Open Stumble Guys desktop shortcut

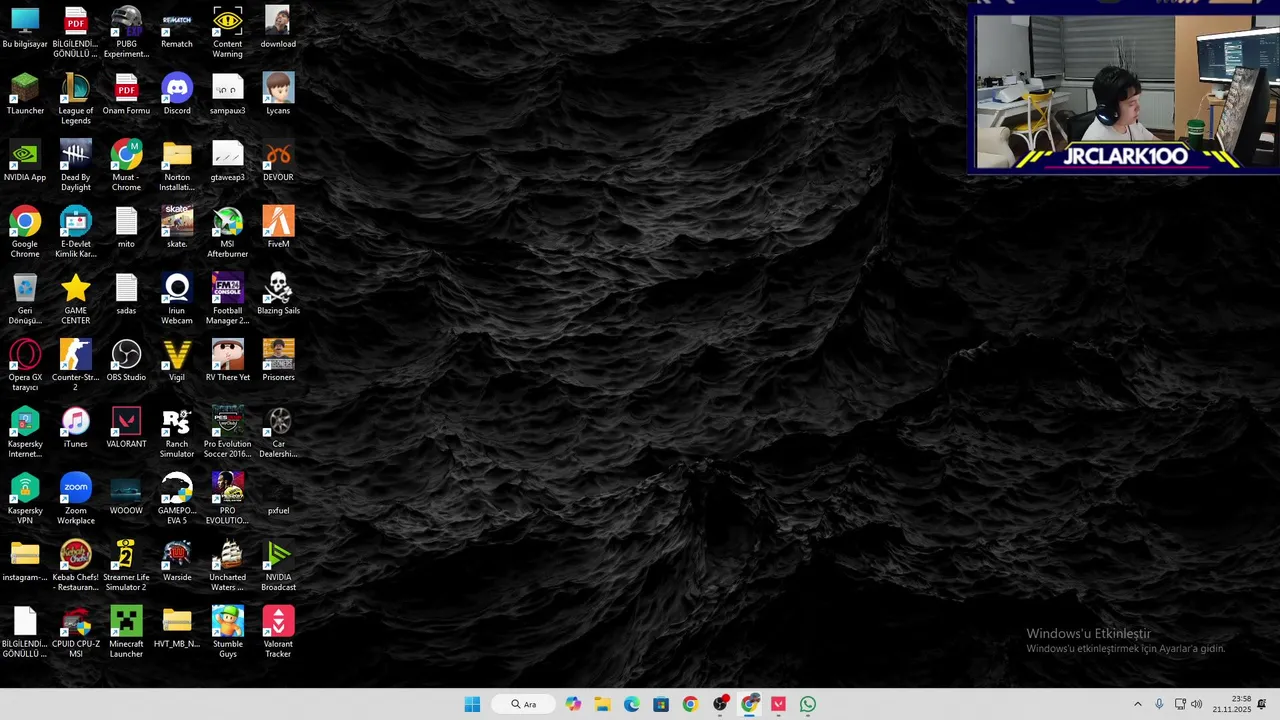click(x=227, y=632)
